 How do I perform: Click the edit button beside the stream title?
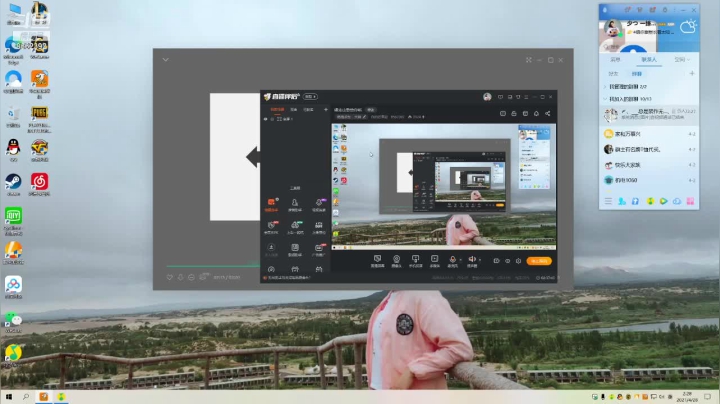pyautogui.click(x=371, y=110)
